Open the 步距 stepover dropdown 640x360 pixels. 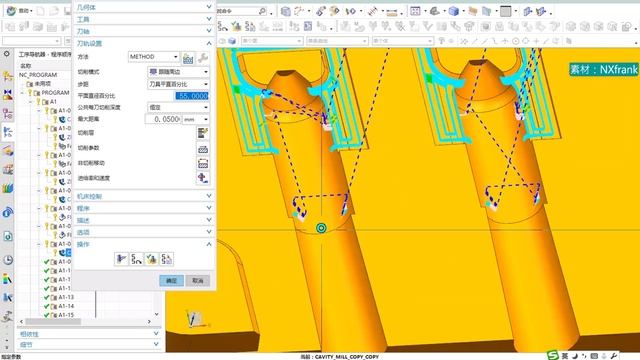tap(178, 84)
